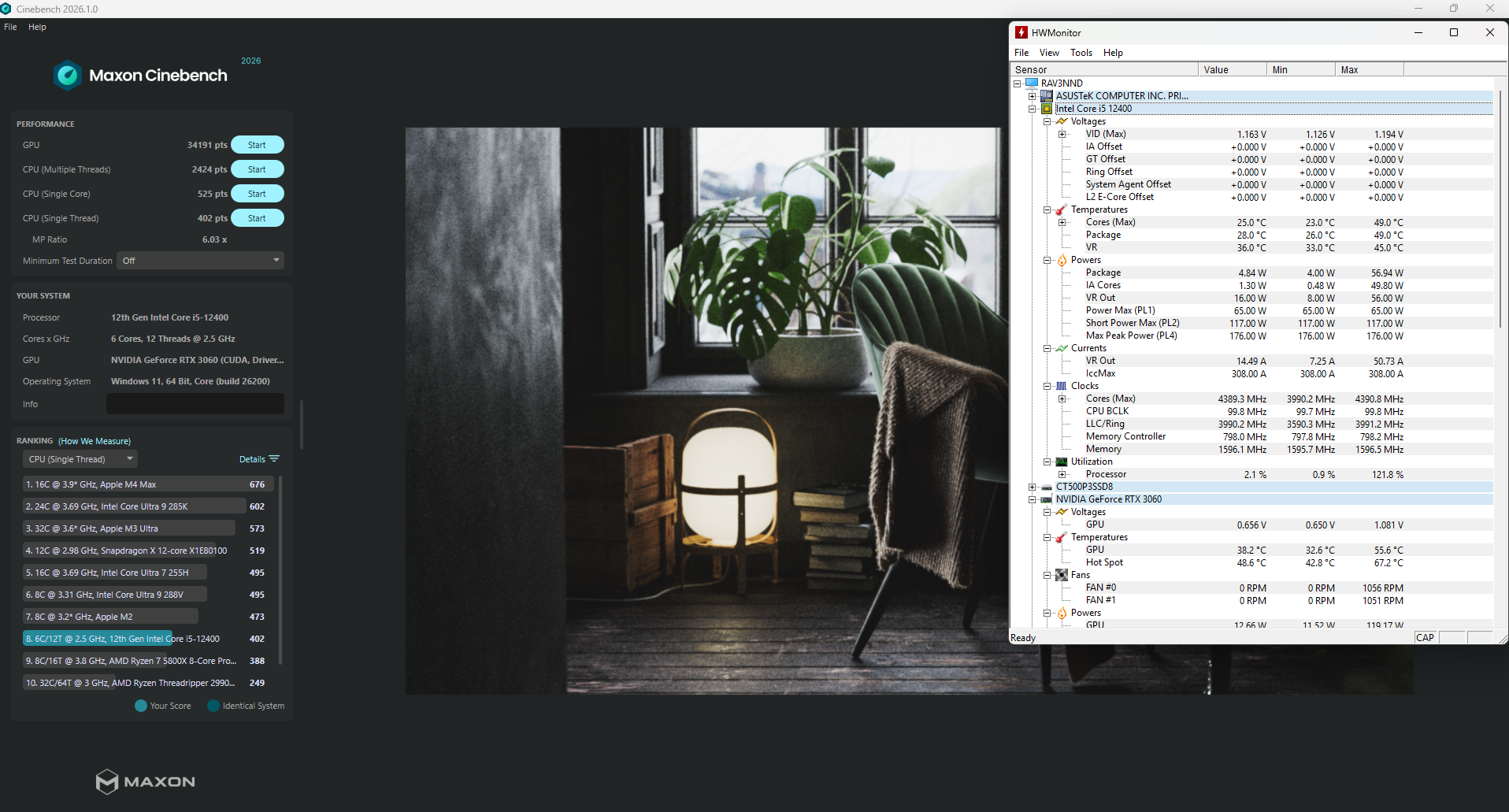
Task: Click the Intel Core i5 12400 chip icon
Action: (x=1047, y=109)
